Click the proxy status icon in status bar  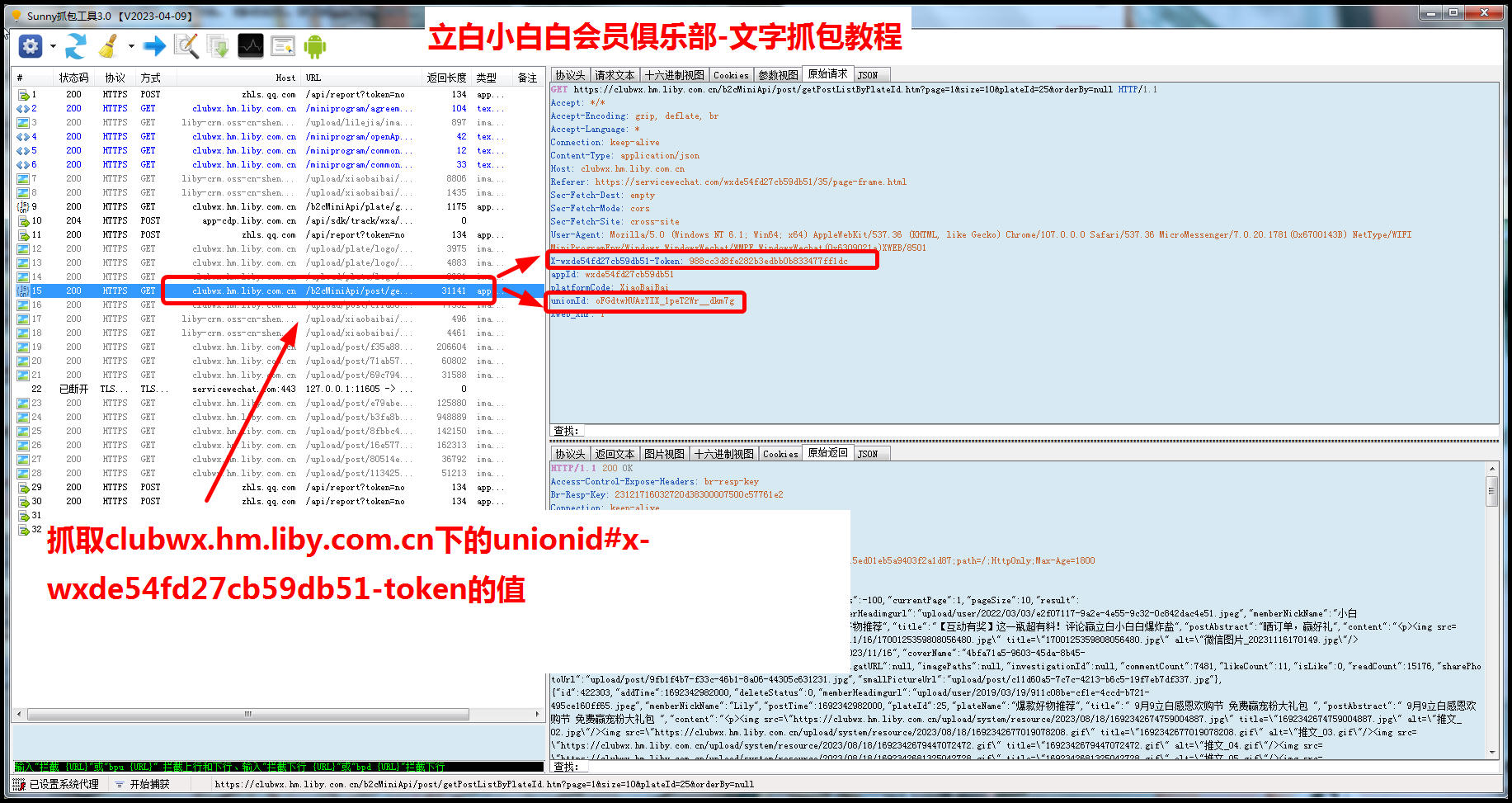(20, 785)
